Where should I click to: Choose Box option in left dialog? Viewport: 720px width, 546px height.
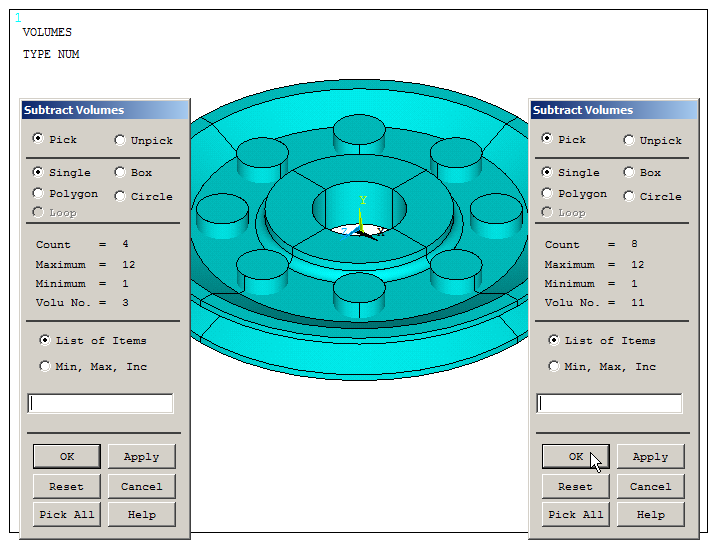click(120, 172)
